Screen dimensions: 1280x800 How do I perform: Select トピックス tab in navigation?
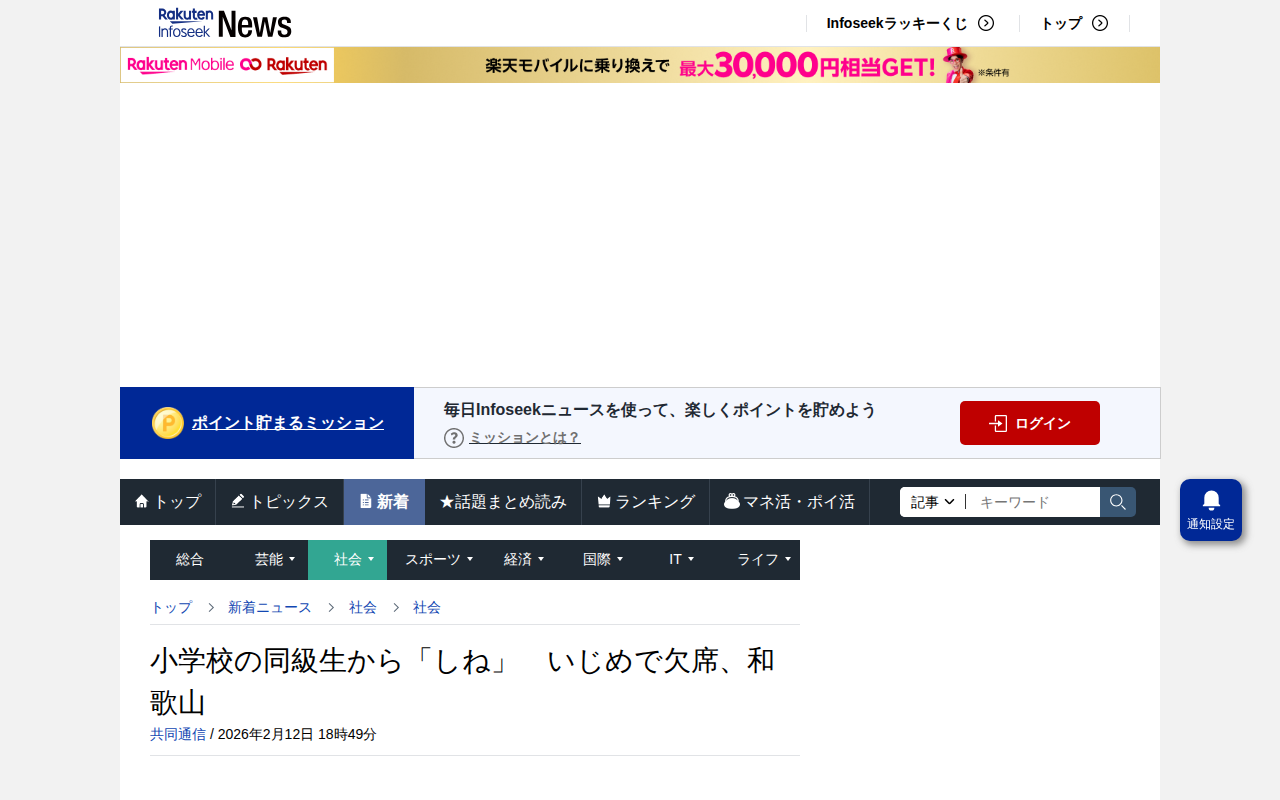click(x=280, y=502)
